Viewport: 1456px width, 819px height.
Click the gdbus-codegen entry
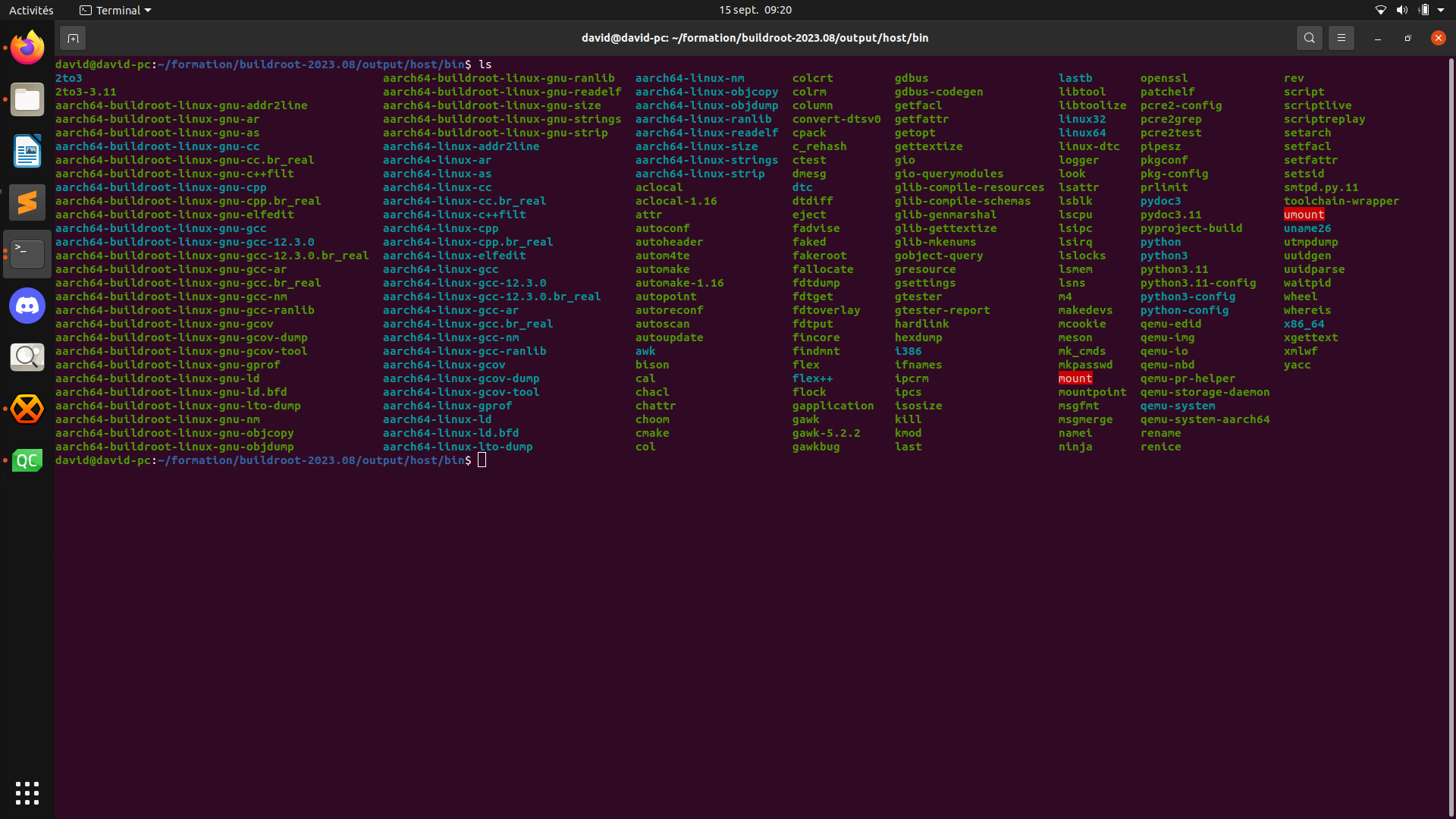coord(939,92)
